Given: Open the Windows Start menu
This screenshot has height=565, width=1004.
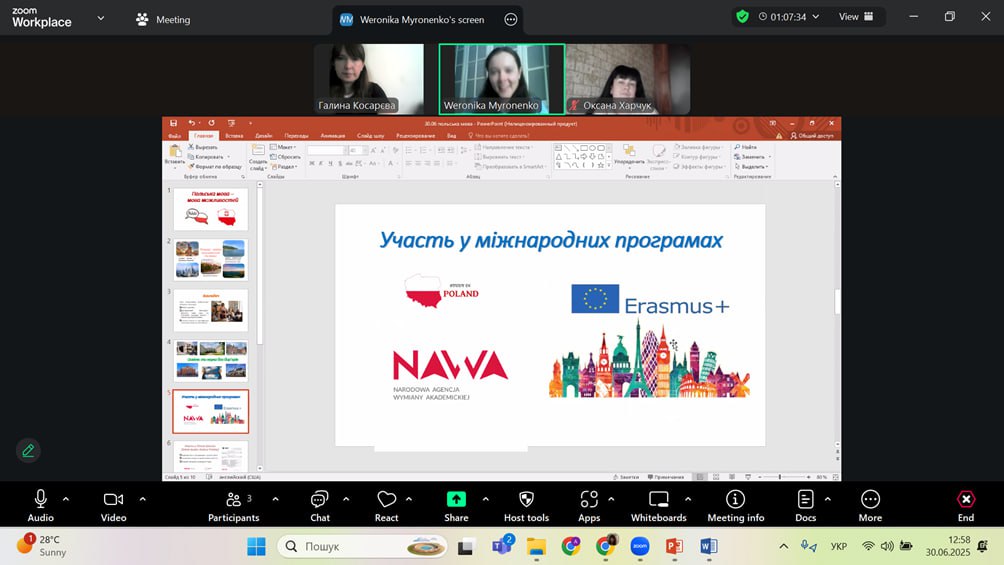Looking at the screenshot, I should point(256,546).
